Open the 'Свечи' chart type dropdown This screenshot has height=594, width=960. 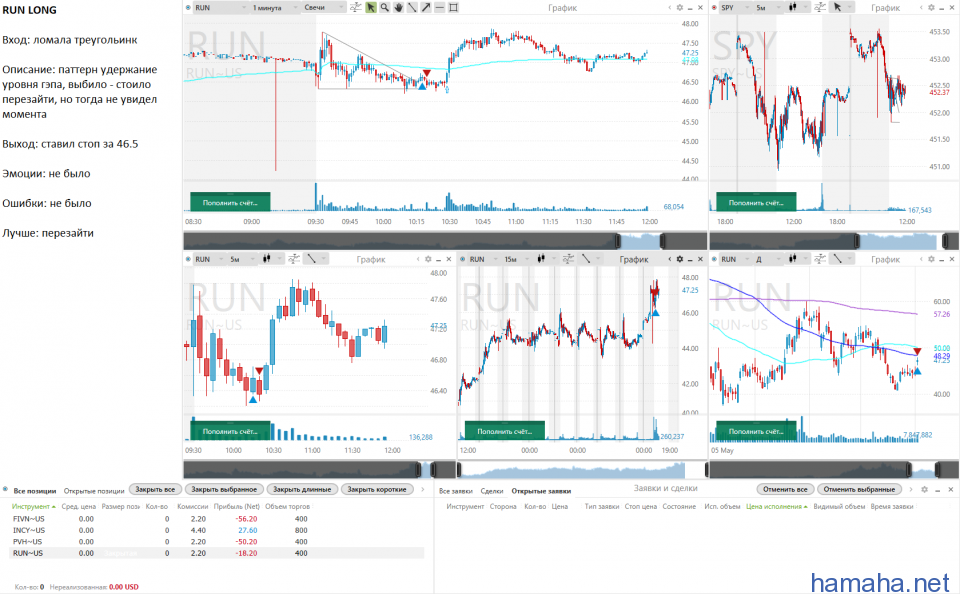(324, 8)
